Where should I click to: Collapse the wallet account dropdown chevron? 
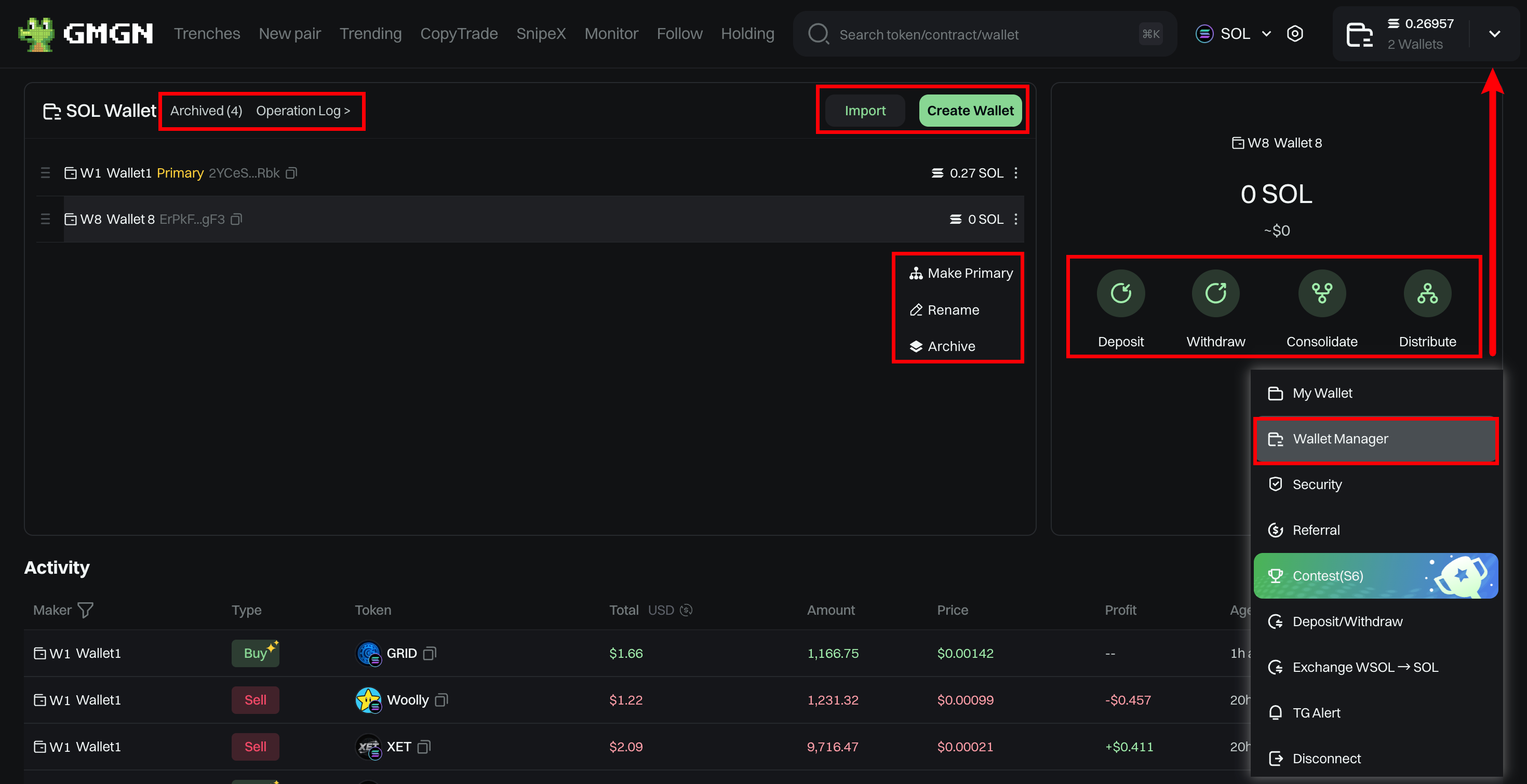[x=1494, y=34]
